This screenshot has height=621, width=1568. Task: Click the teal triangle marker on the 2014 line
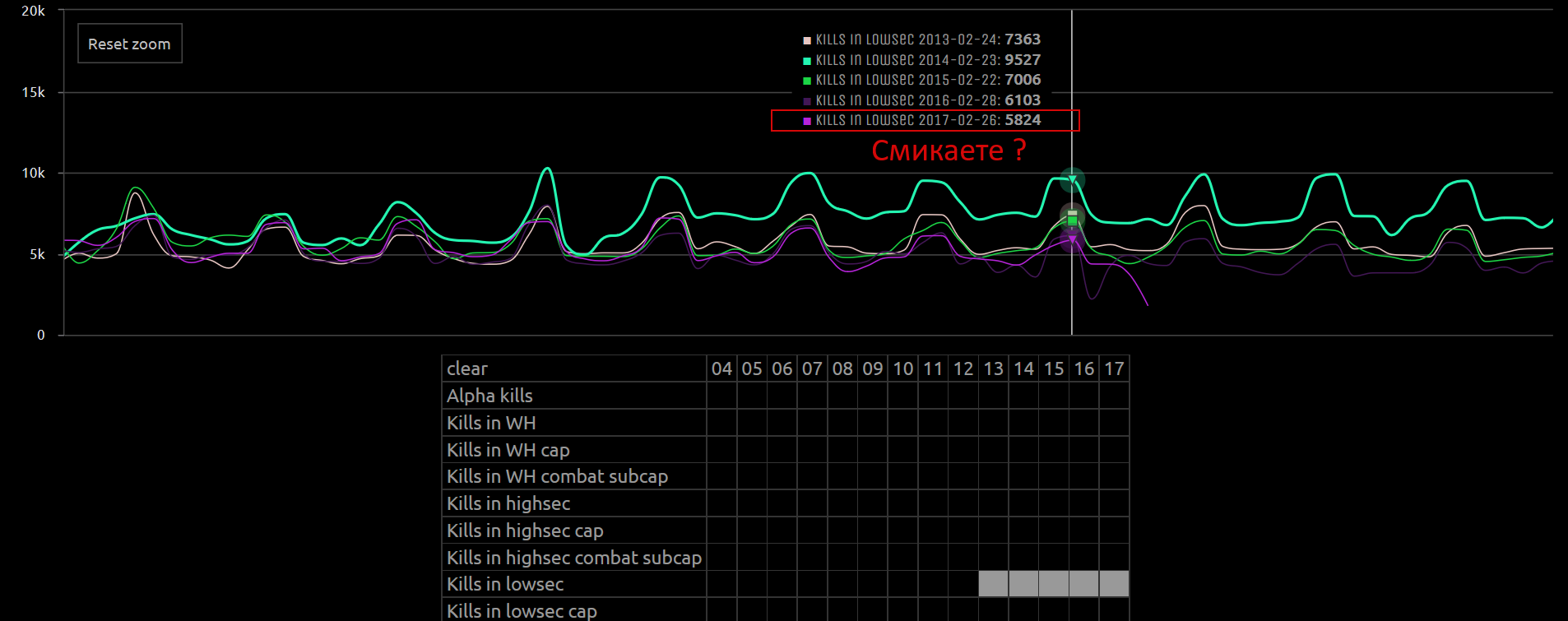click(x=1072, y=179)
